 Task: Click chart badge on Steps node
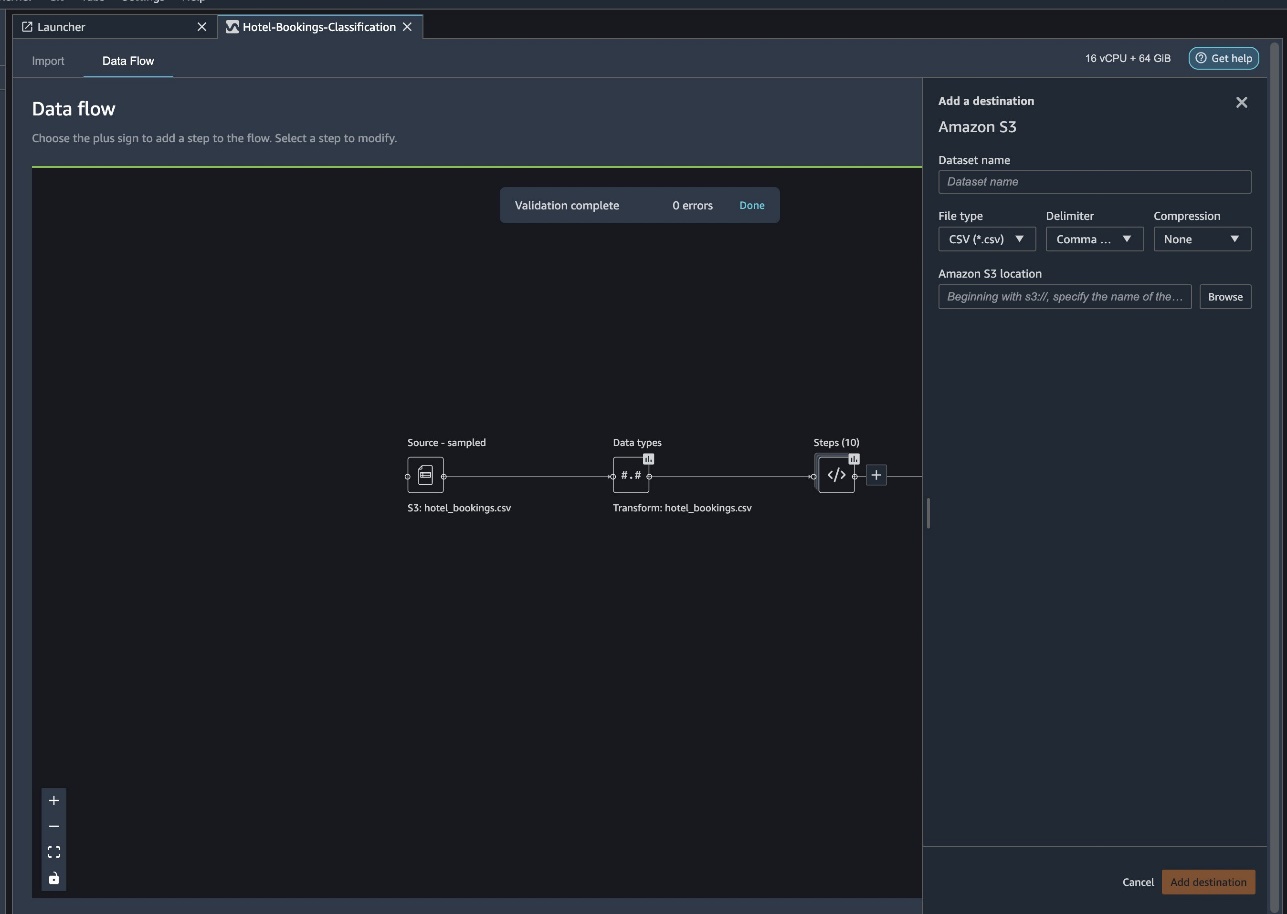tap(854, 459)
